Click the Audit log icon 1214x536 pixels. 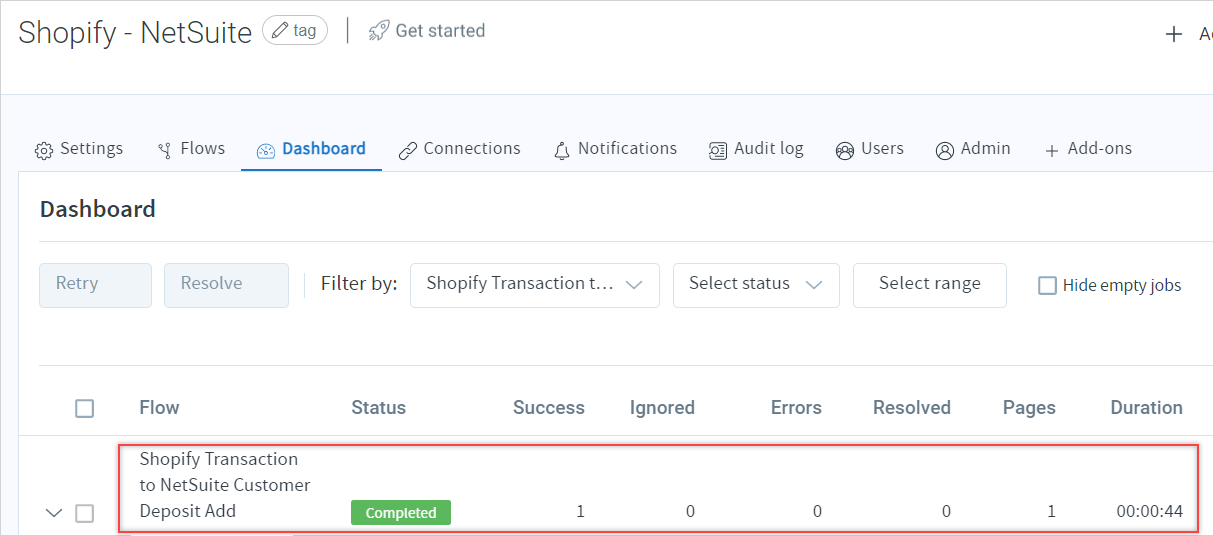coord(718,150)
